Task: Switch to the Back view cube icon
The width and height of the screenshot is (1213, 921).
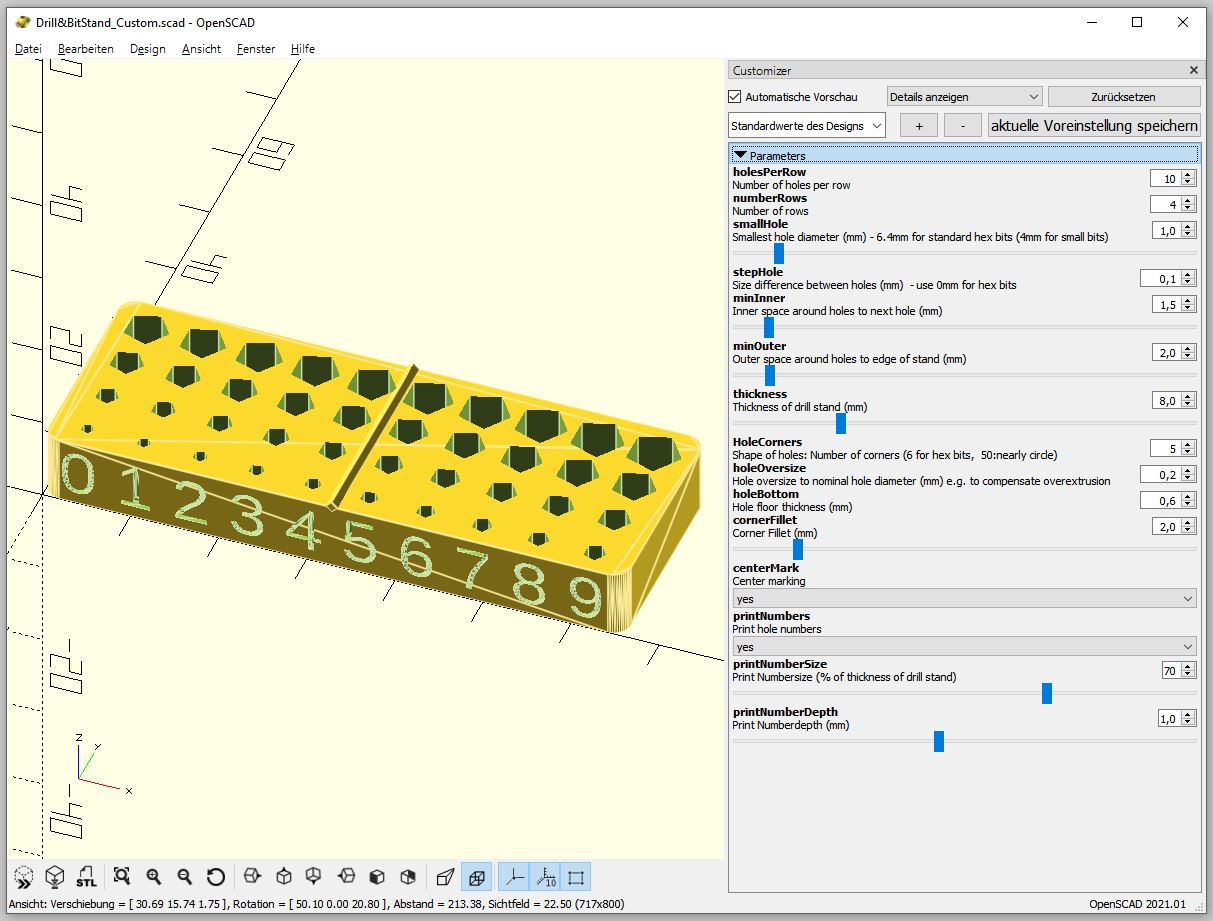Action: (x=408, y=877)
